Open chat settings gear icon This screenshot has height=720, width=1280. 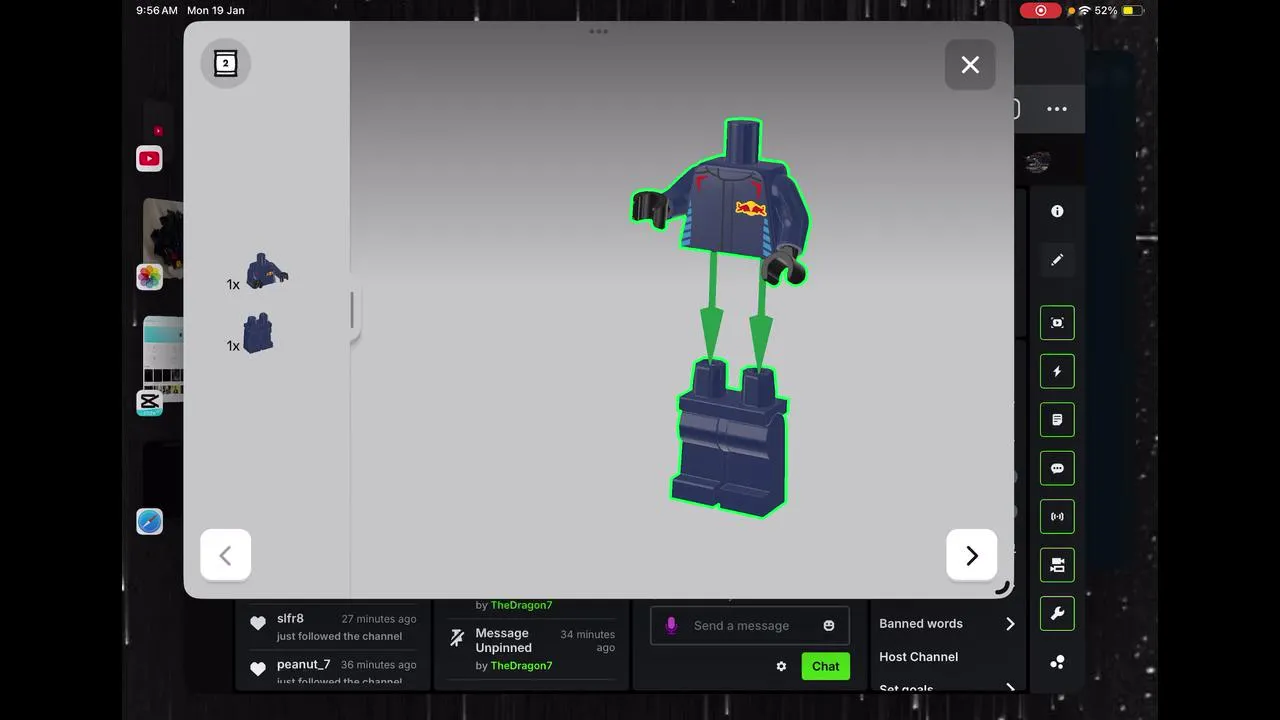coord(781,666)
